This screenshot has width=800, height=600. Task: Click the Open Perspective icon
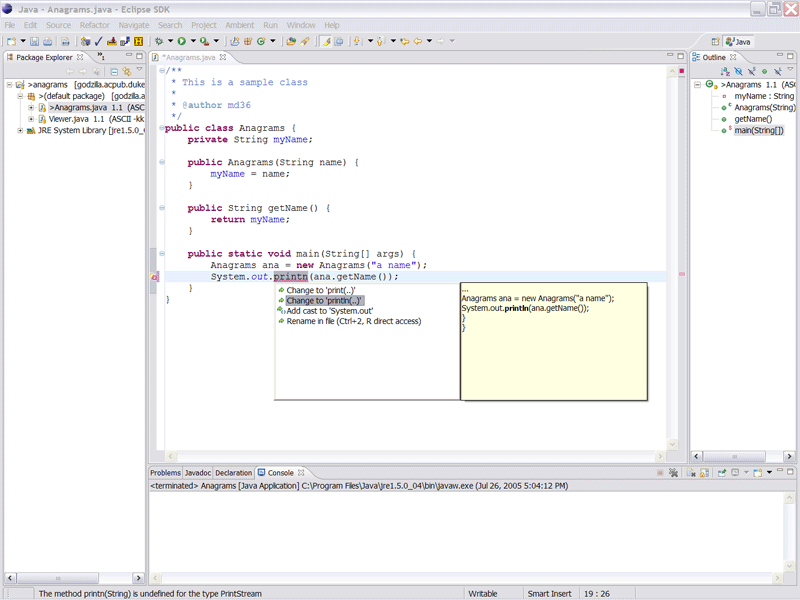coord(716,42)
